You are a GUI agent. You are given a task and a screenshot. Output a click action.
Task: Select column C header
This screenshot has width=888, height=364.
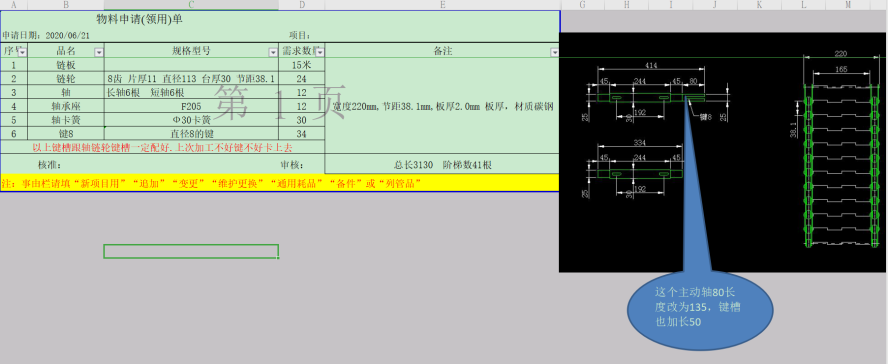191,5
